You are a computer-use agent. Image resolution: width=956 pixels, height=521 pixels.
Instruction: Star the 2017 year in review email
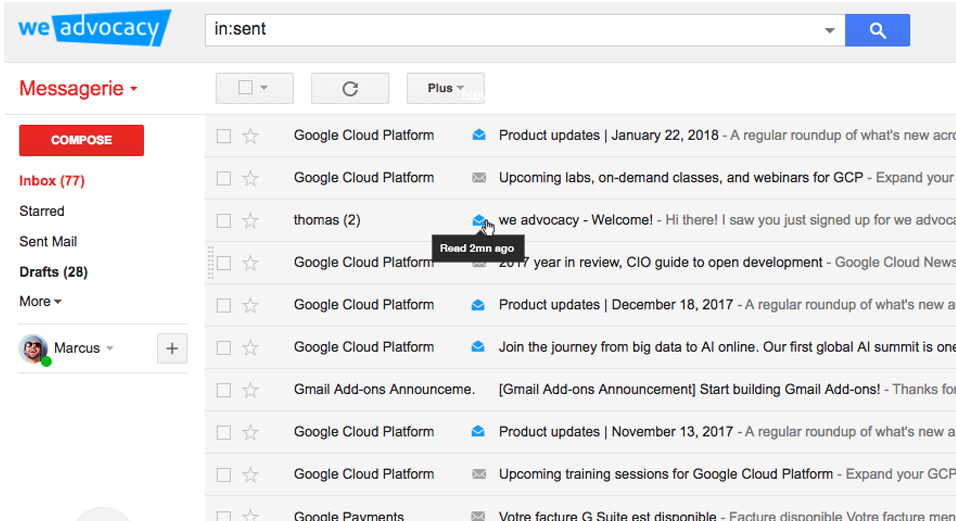coord(250,263)
